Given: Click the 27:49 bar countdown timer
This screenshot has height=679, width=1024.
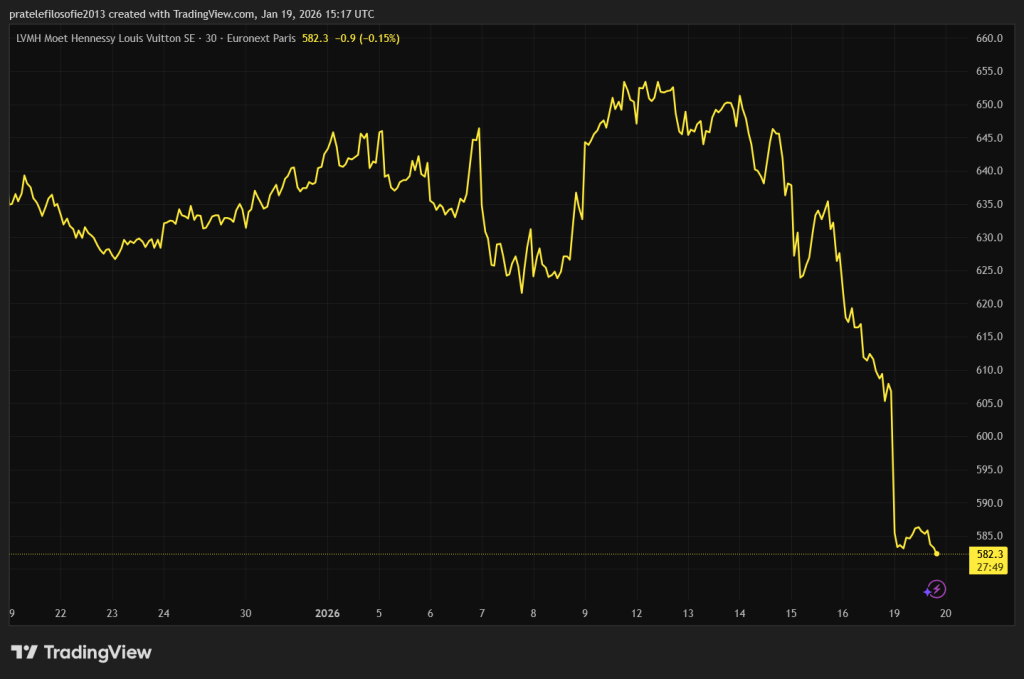Looking at the screenshot, I should (x=989, y=566).
